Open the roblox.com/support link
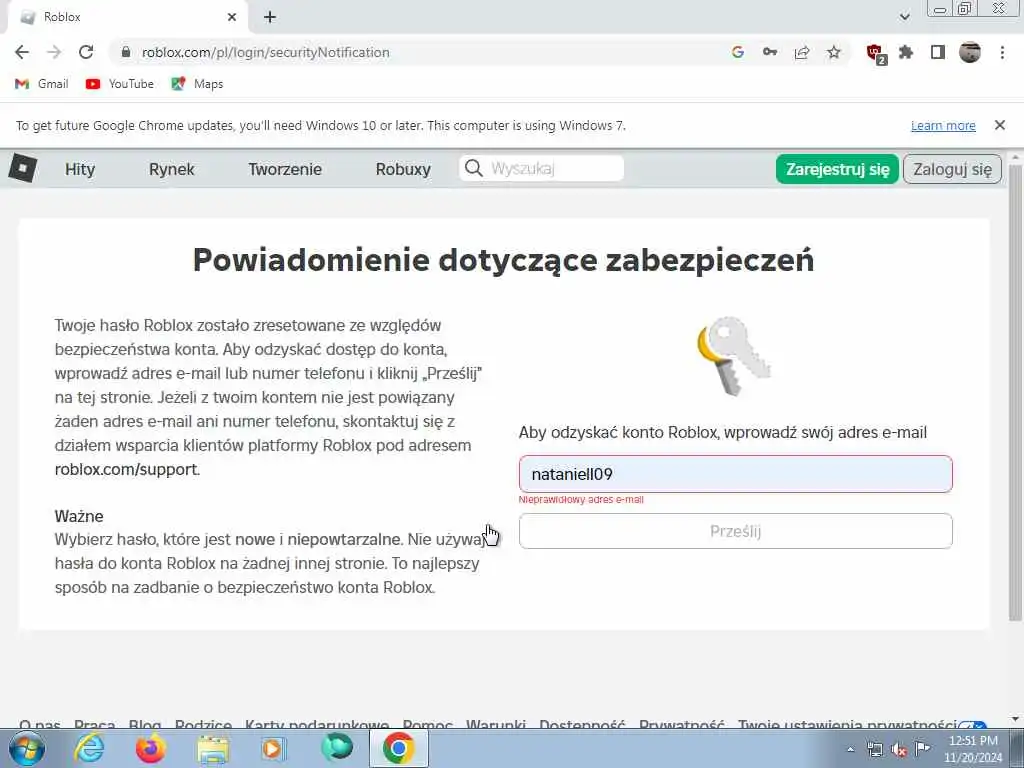Screen dimensions: 1024x768 pyautogui.click(x=126, y=470)
